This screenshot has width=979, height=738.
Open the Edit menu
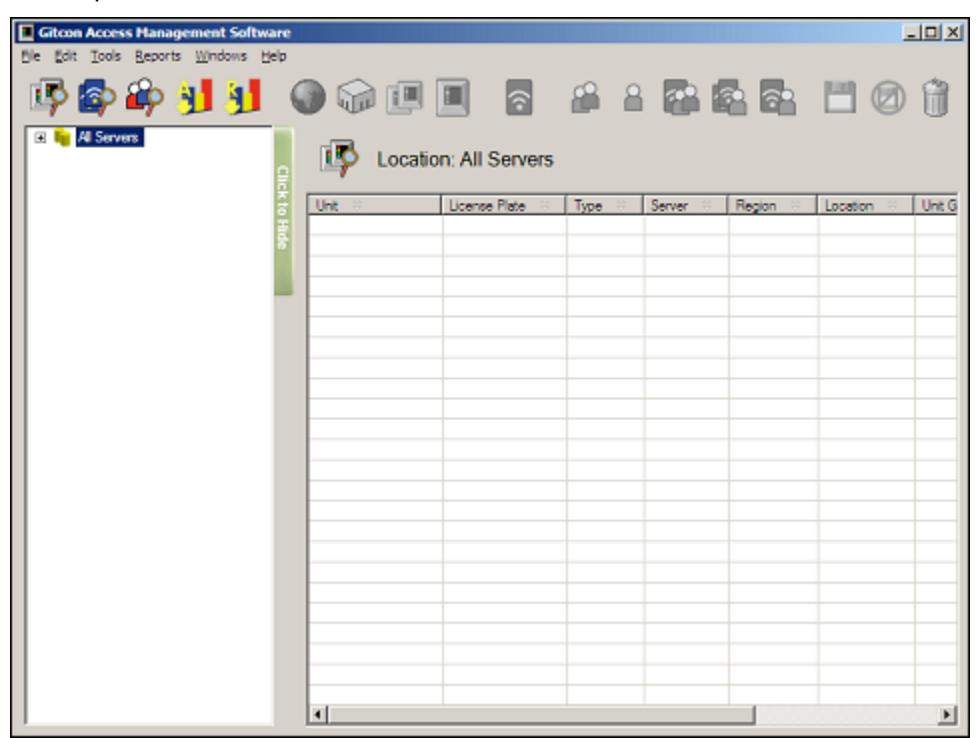66,56
